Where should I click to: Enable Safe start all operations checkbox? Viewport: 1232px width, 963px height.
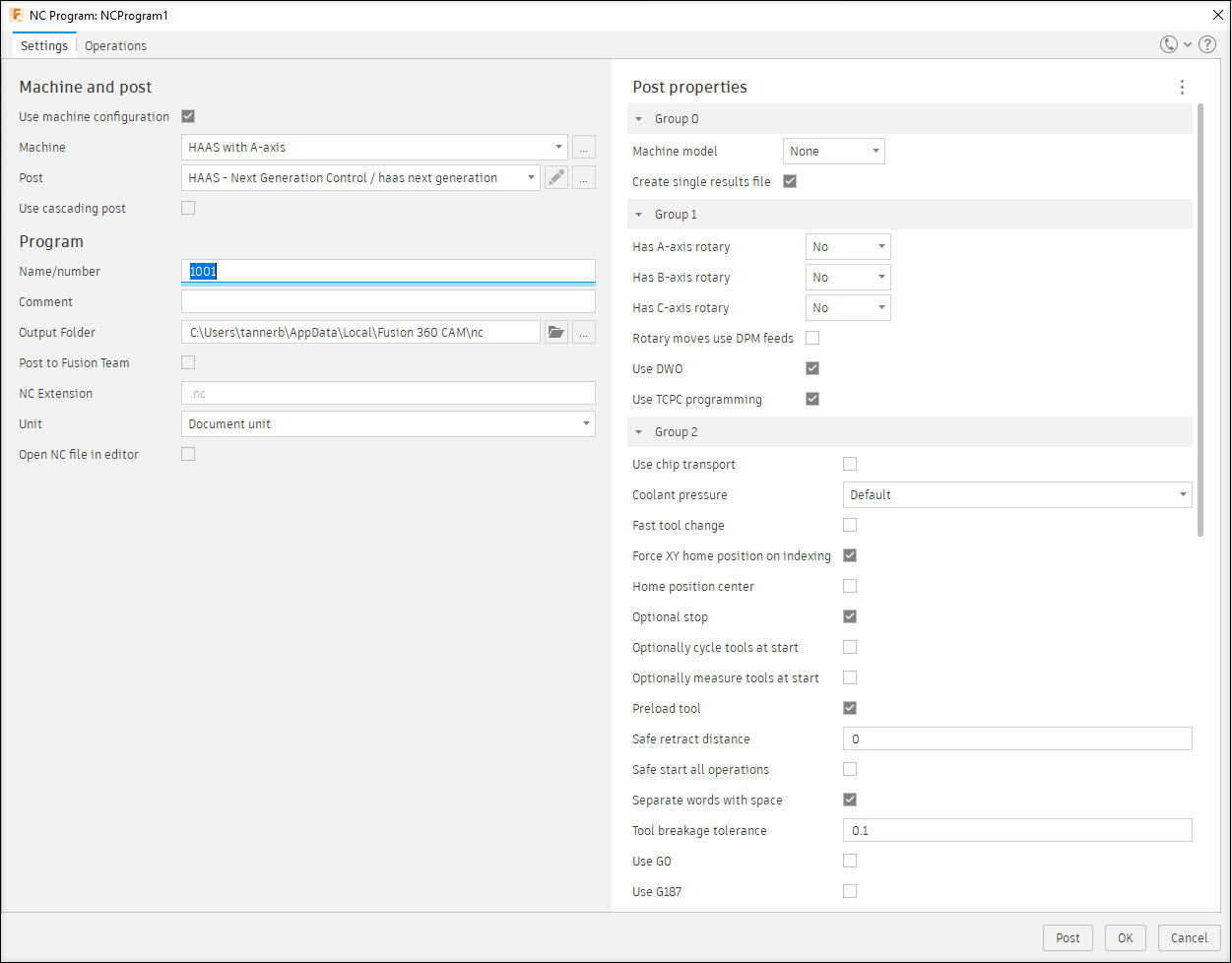coord(850,769)
